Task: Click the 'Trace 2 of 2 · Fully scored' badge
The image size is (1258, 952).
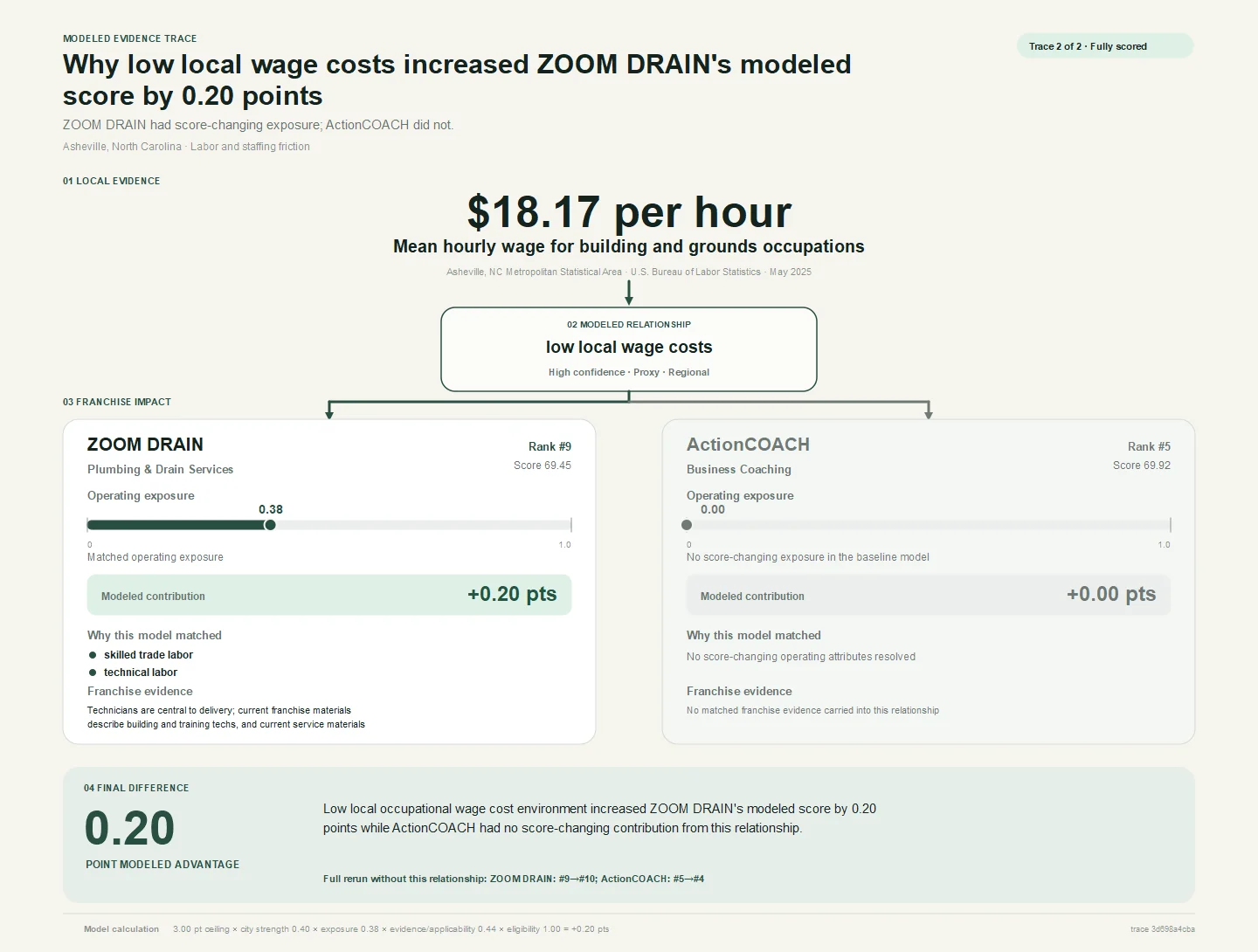Action: 1104,46
